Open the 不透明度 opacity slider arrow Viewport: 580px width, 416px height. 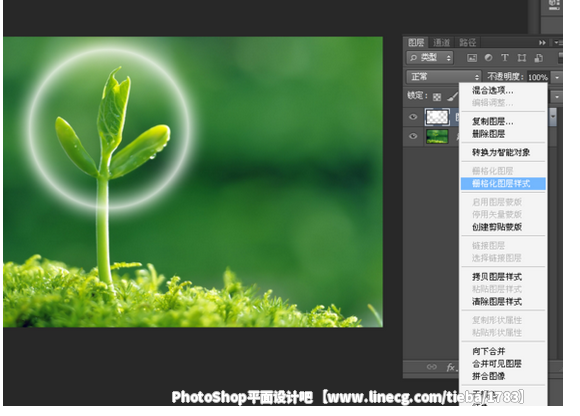[x=557, y=77]
